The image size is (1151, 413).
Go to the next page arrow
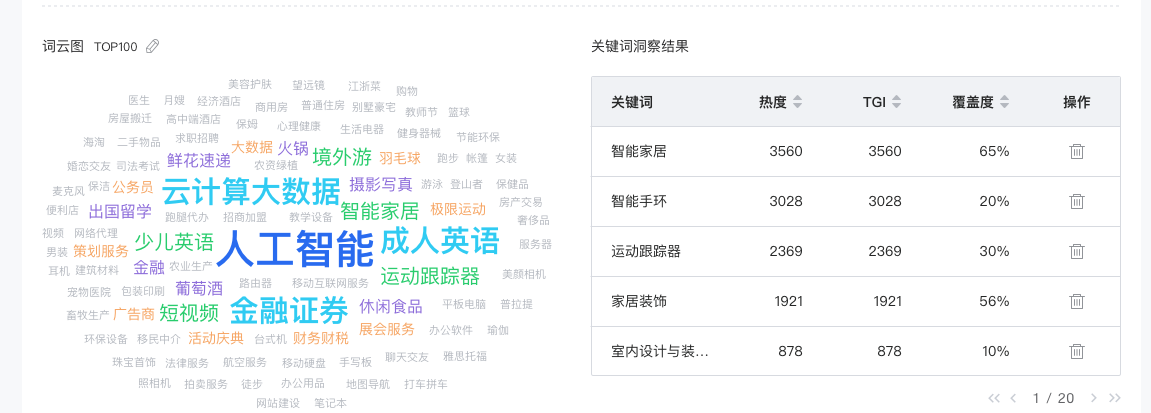pos(1093,398)
